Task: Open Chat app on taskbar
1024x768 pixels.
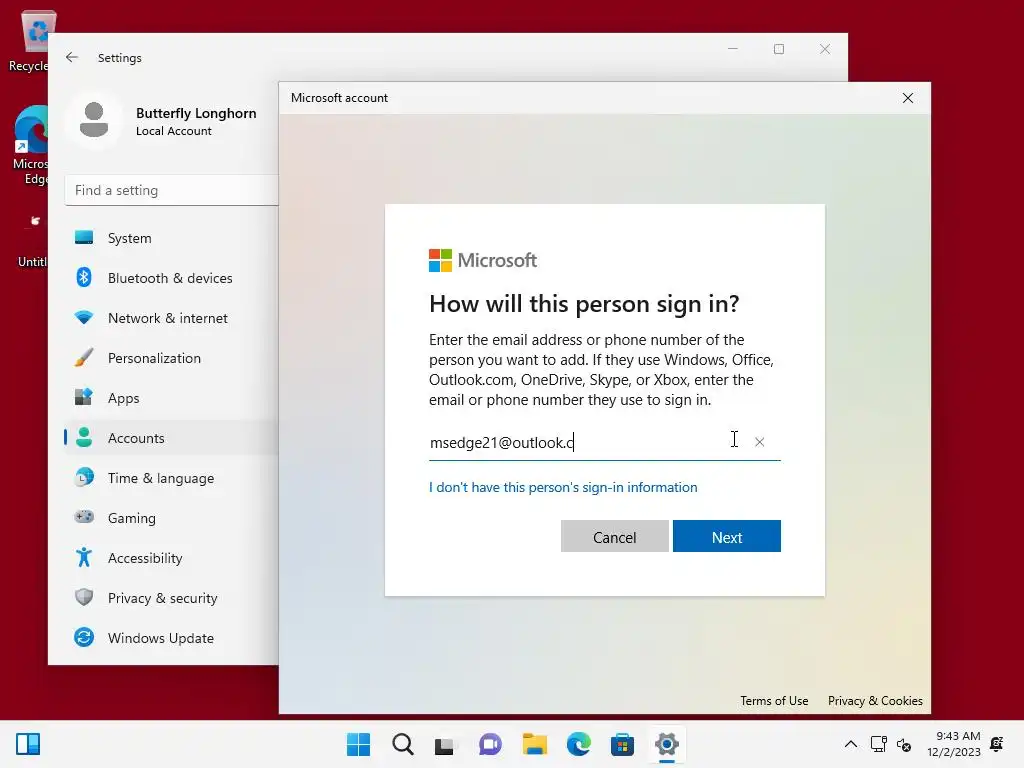Action: [490, 744]
